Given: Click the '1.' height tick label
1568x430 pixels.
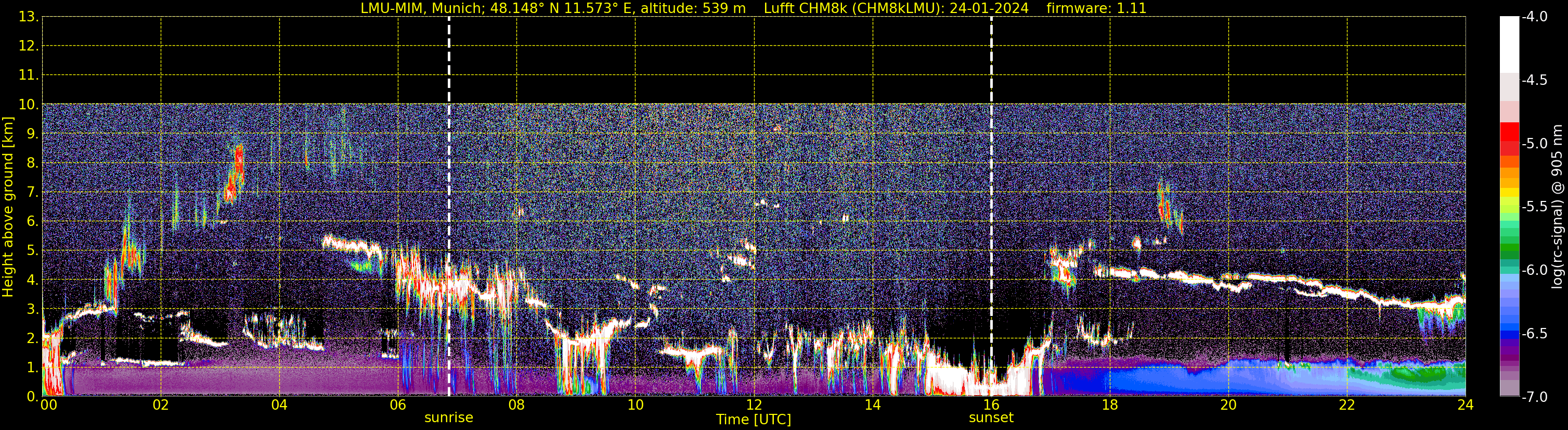Looking at the screenshot, I should pyautogui.click(x=32, y=368).
